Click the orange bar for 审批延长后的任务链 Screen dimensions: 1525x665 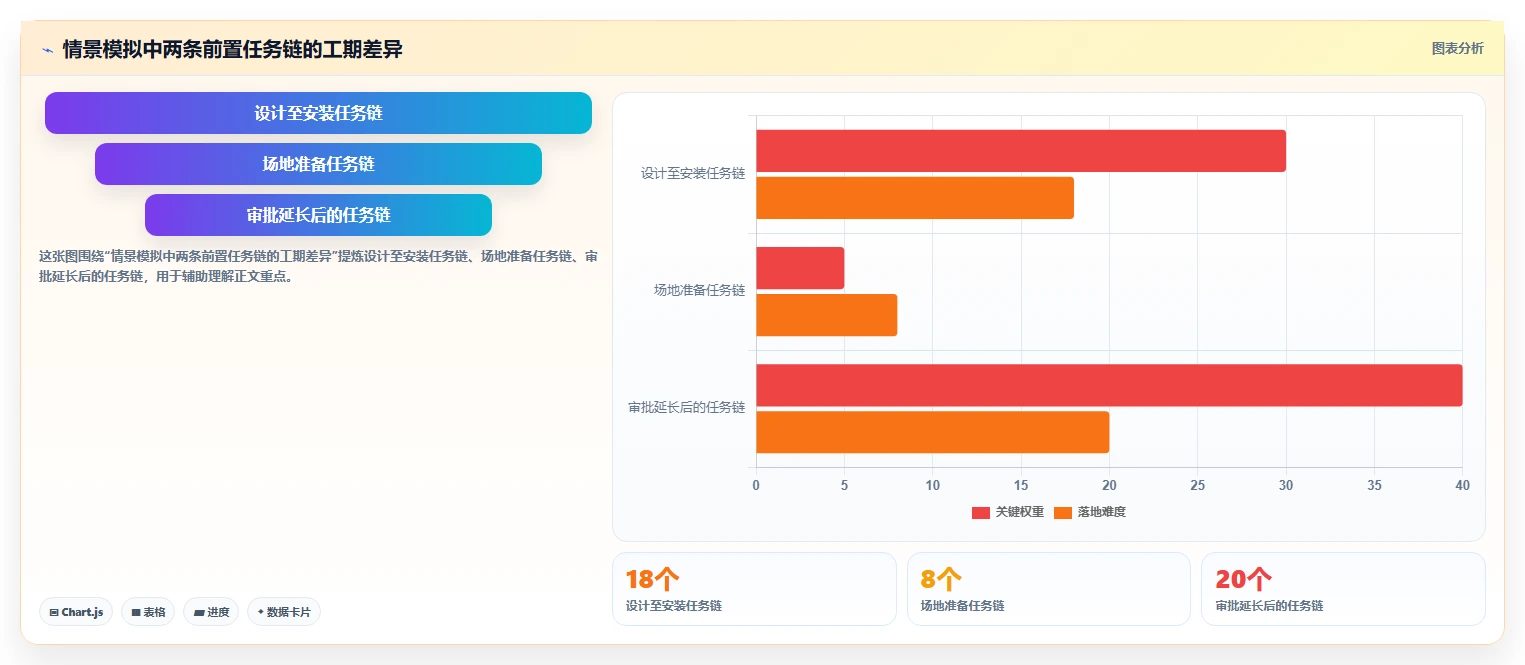point(933,432)
